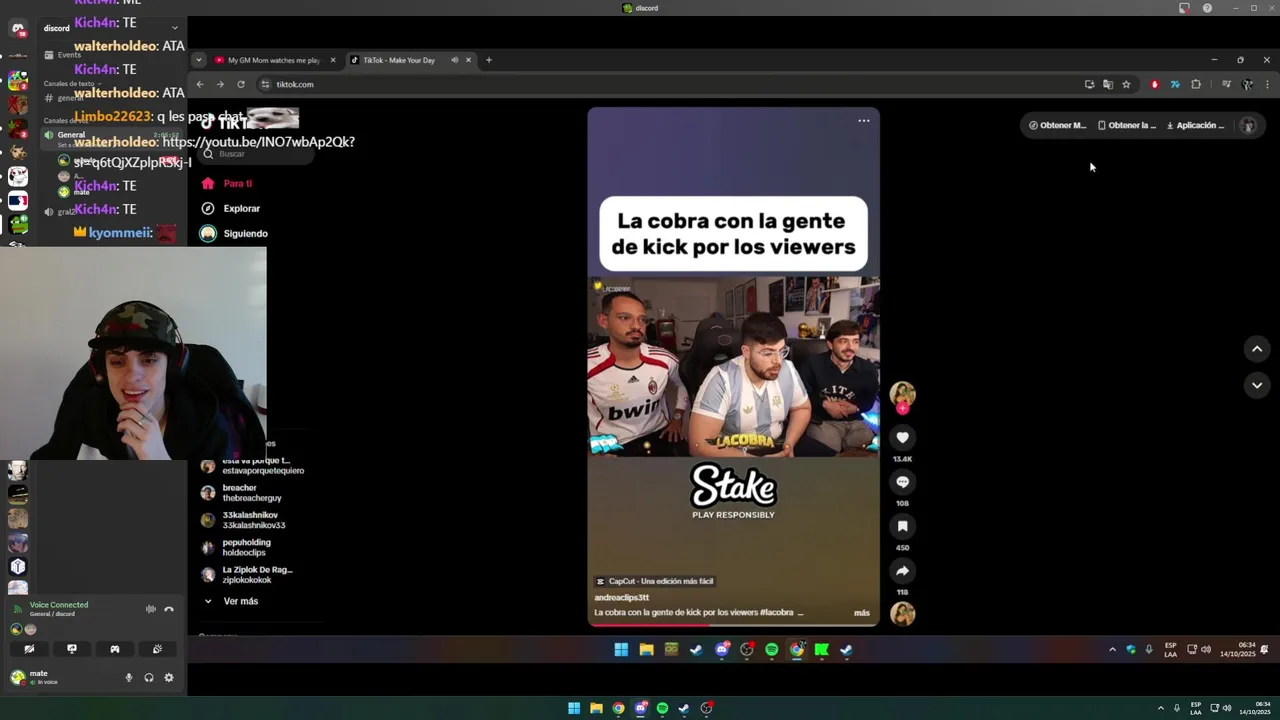Open Spotify on the streamed inner taskbar
Viewport: 1280px width, 720px height.
click(771, 650)
